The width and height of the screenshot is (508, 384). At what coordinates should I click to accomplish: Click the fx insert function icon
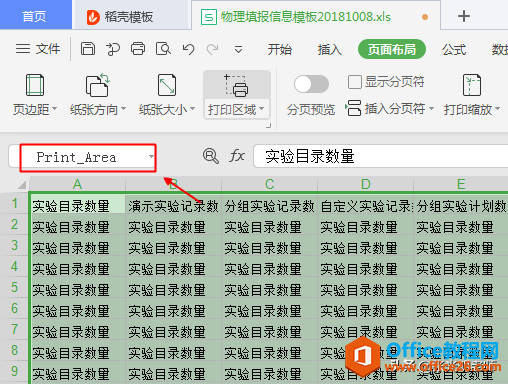(237, 156)
